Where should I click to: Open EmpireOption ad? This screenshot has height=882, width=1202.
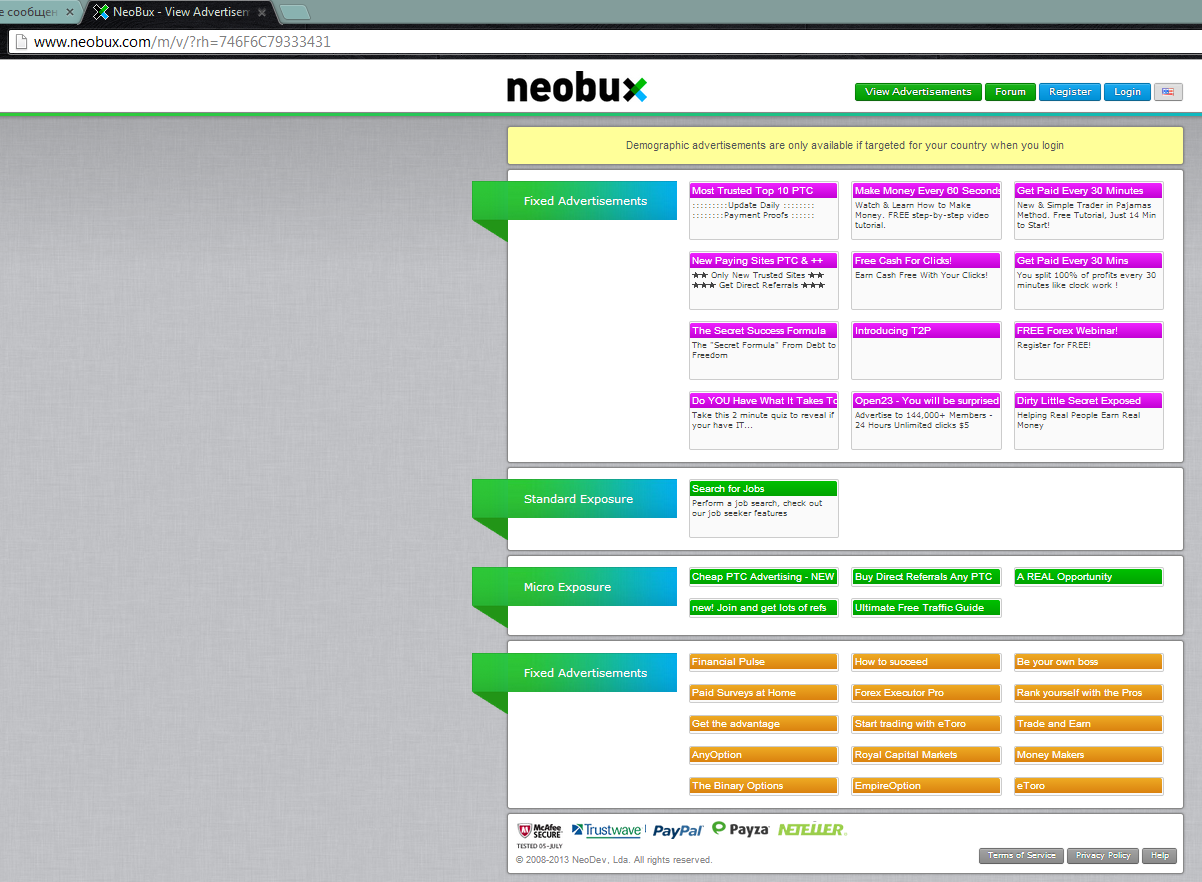pyautogui.click(x=926, y=786)
